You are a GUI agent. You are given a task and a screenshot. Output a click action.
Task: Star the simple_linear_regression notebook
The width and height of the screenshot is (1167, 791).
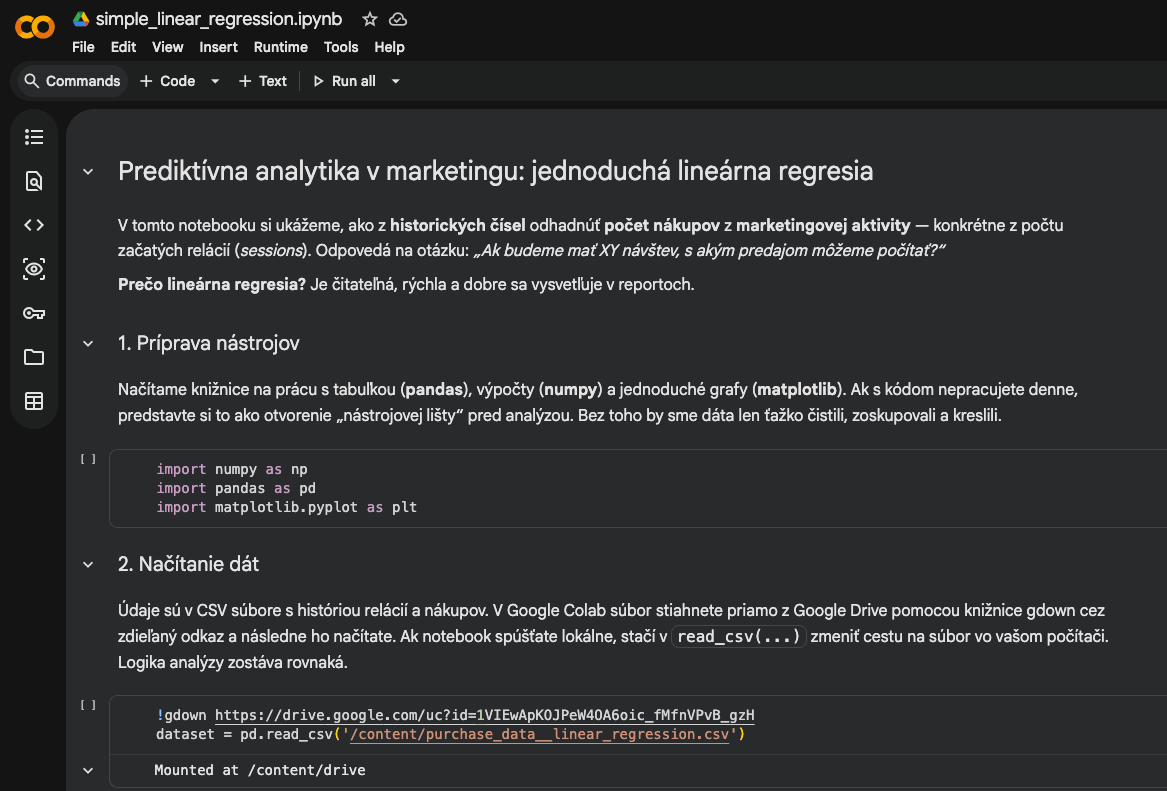(x=369, y=18)
